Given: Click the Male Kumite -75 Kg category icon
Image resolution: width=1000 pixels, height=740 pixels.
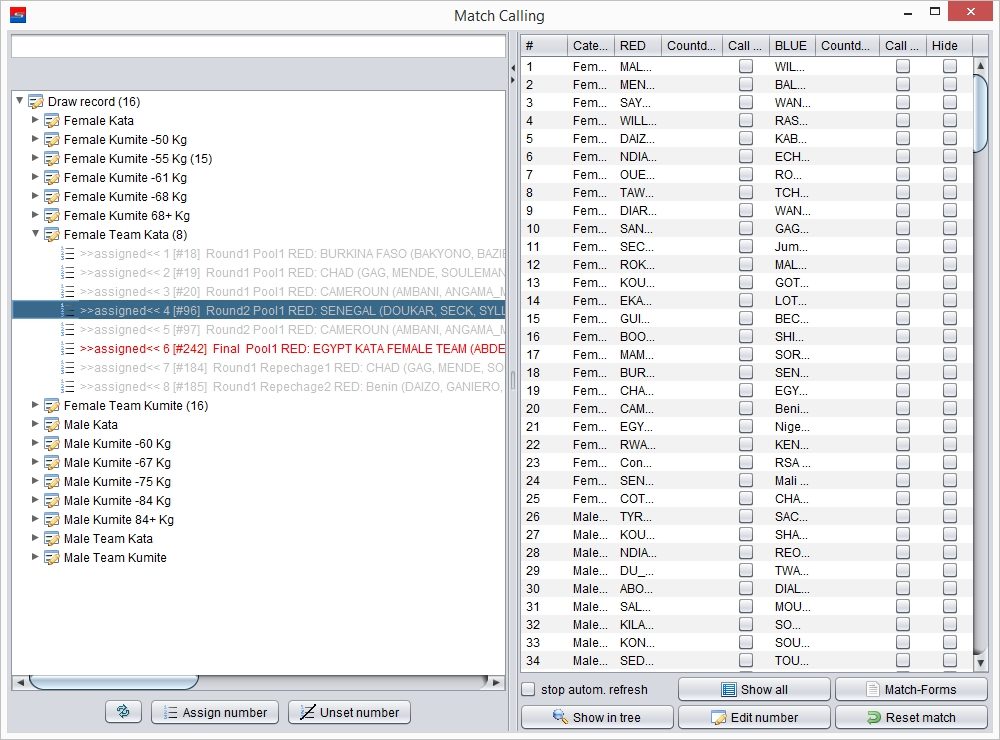Looking at the screenshot, I should pyautogui.click(x=52, y=482).
